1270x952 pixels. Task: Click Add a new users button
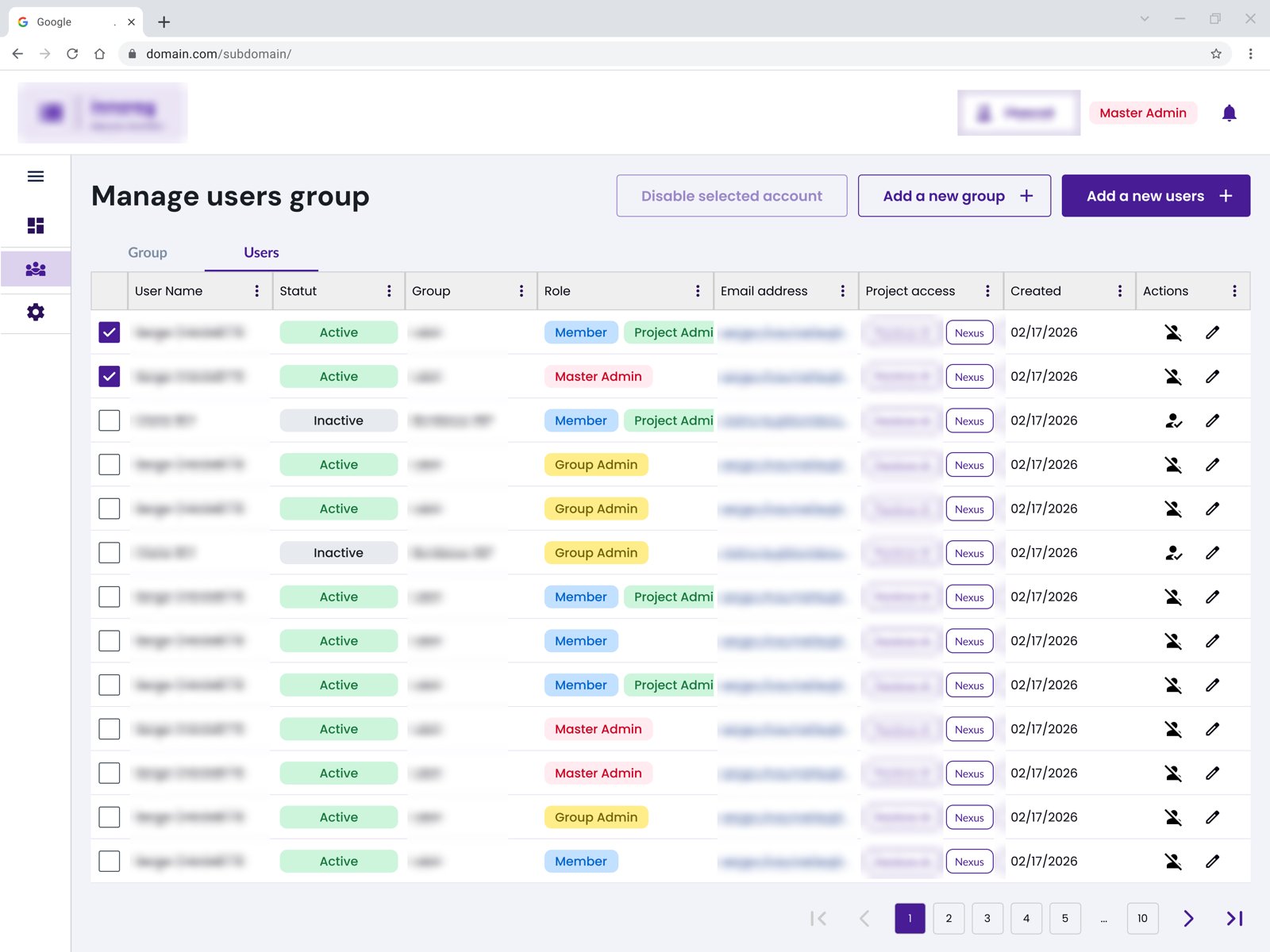1156,196
